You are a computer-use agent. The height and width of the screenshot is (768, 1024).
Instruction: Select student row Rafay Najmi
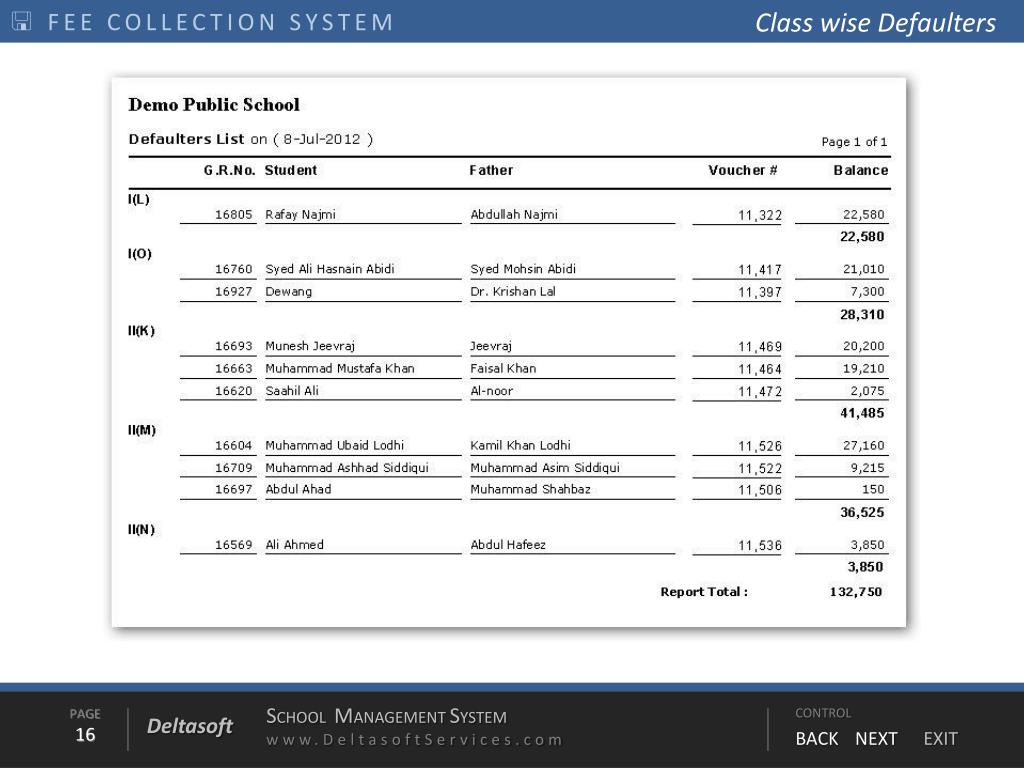click(300, 215)
